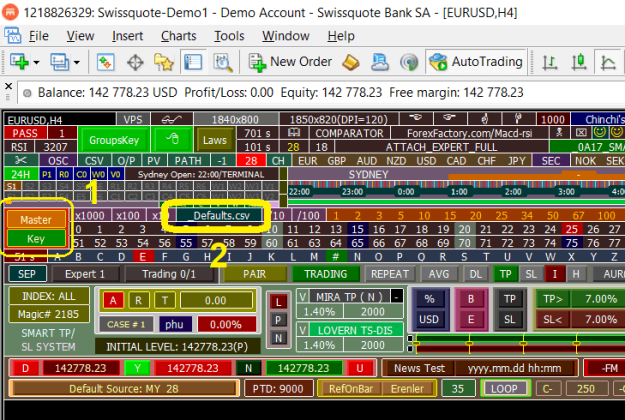
Task: Open the Window menu
Action: pyautogui.click(x=286, y=36)
